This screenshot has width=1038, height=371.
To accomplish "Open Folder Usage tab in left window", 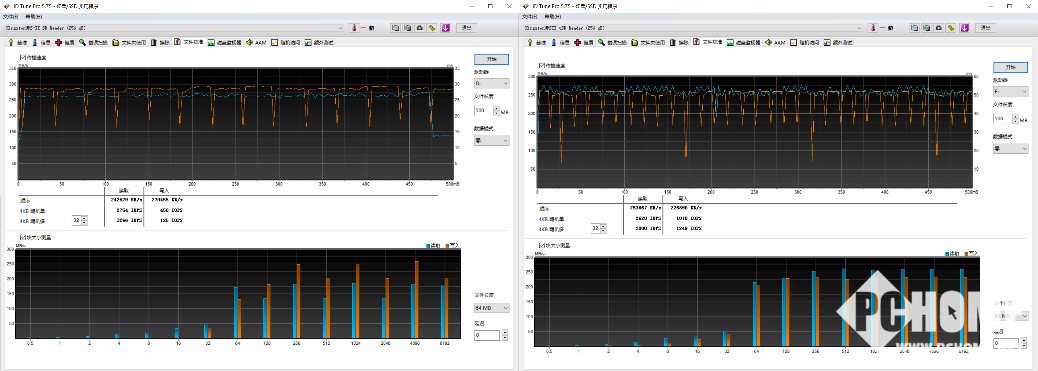I will pos(129,42).
